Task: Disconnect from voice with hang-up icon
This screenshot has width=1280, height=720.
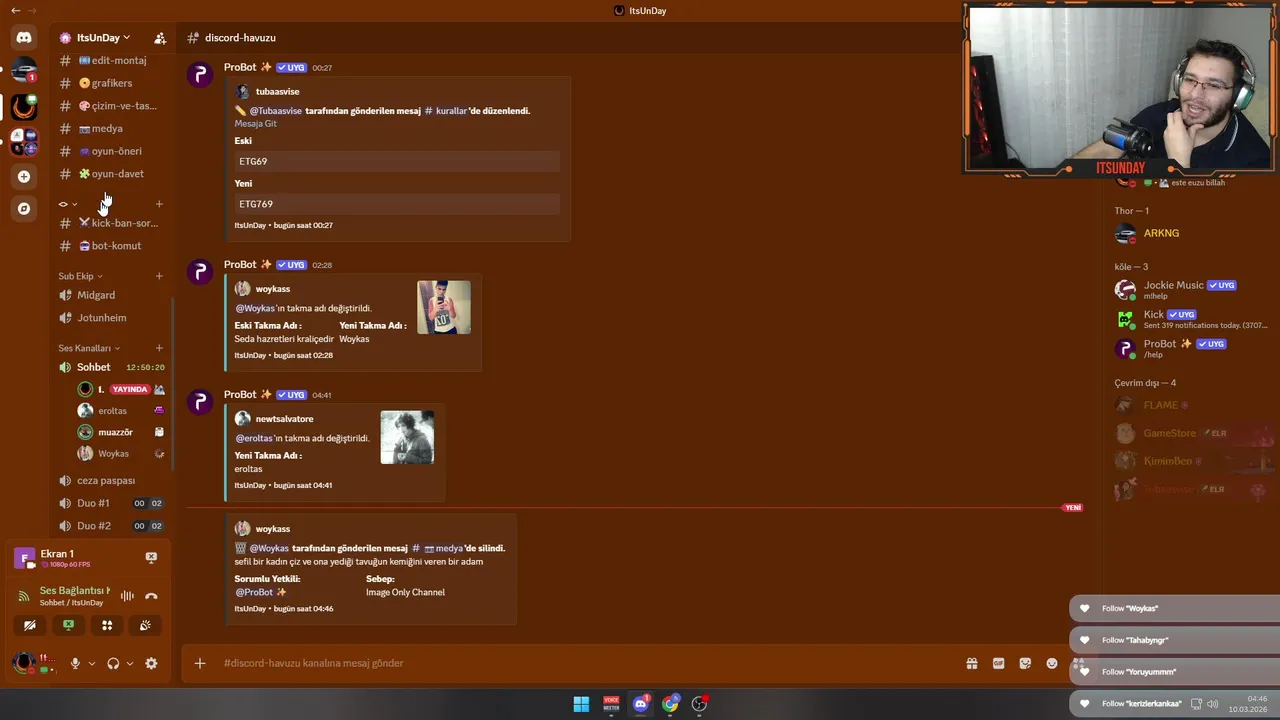Action: coord(151,596)
